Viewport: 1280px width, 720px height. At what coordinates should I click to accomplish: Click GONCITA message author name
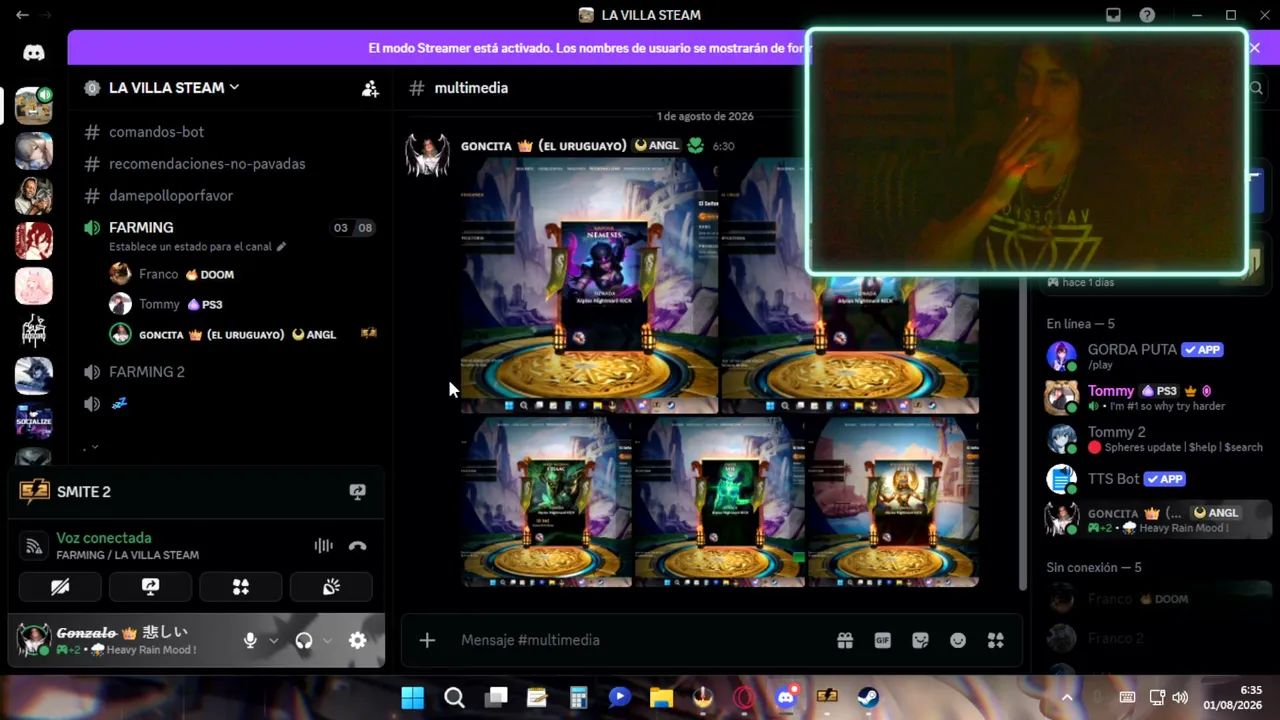coord(544,146)
